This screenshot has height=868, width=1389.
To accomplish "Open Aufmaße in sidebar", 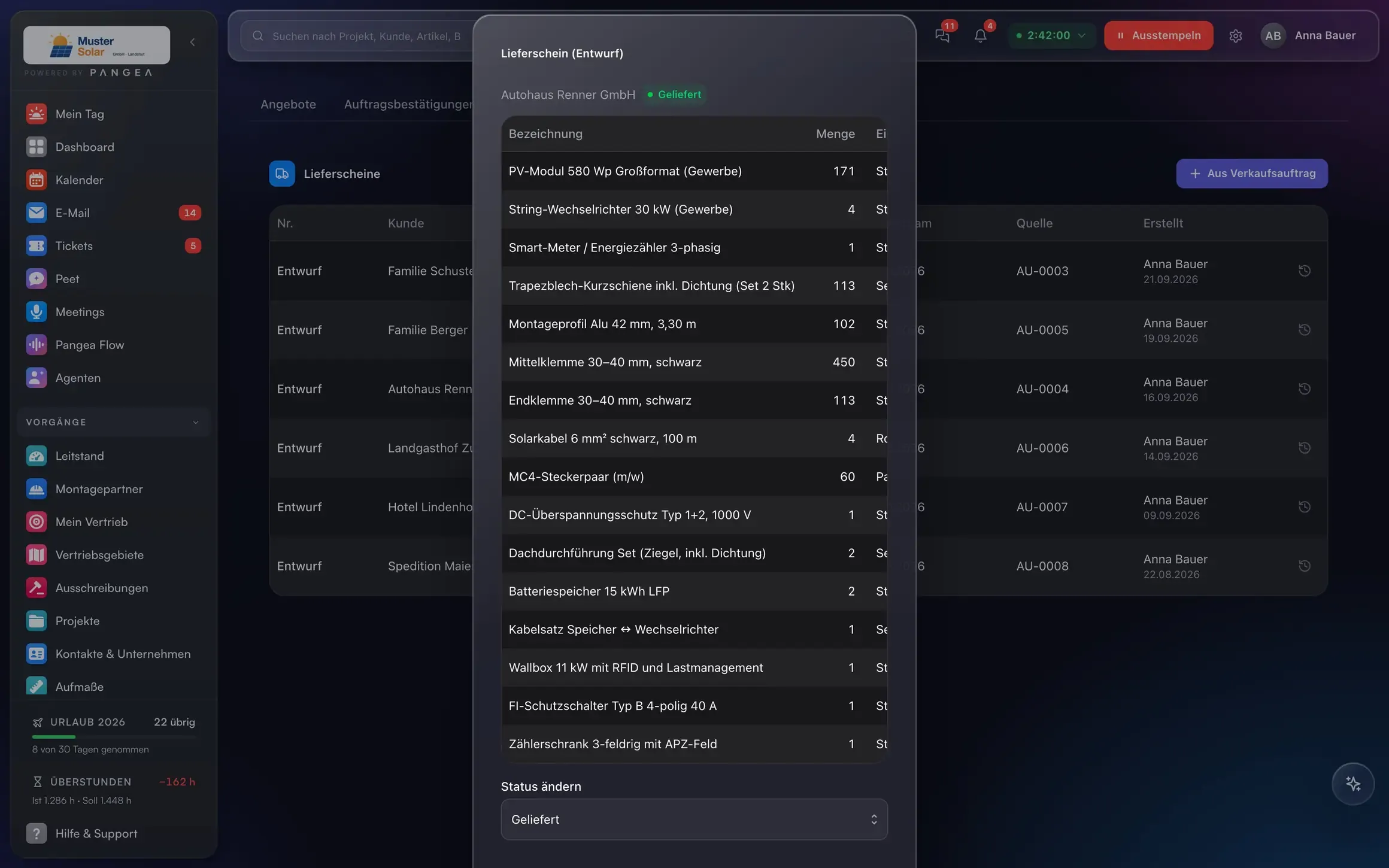I will tap(113, 687).
